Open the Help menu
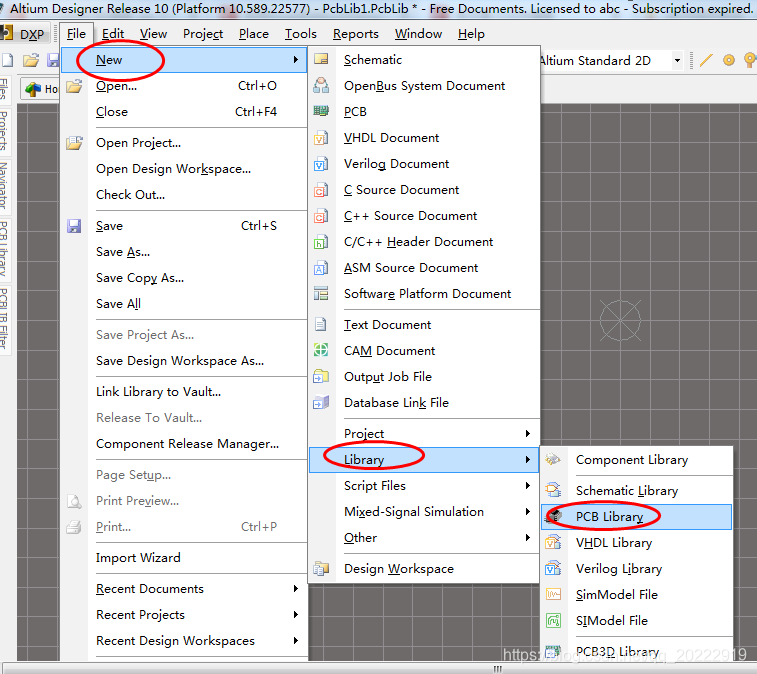Viewport: 757px width, 674px height. 471,34
